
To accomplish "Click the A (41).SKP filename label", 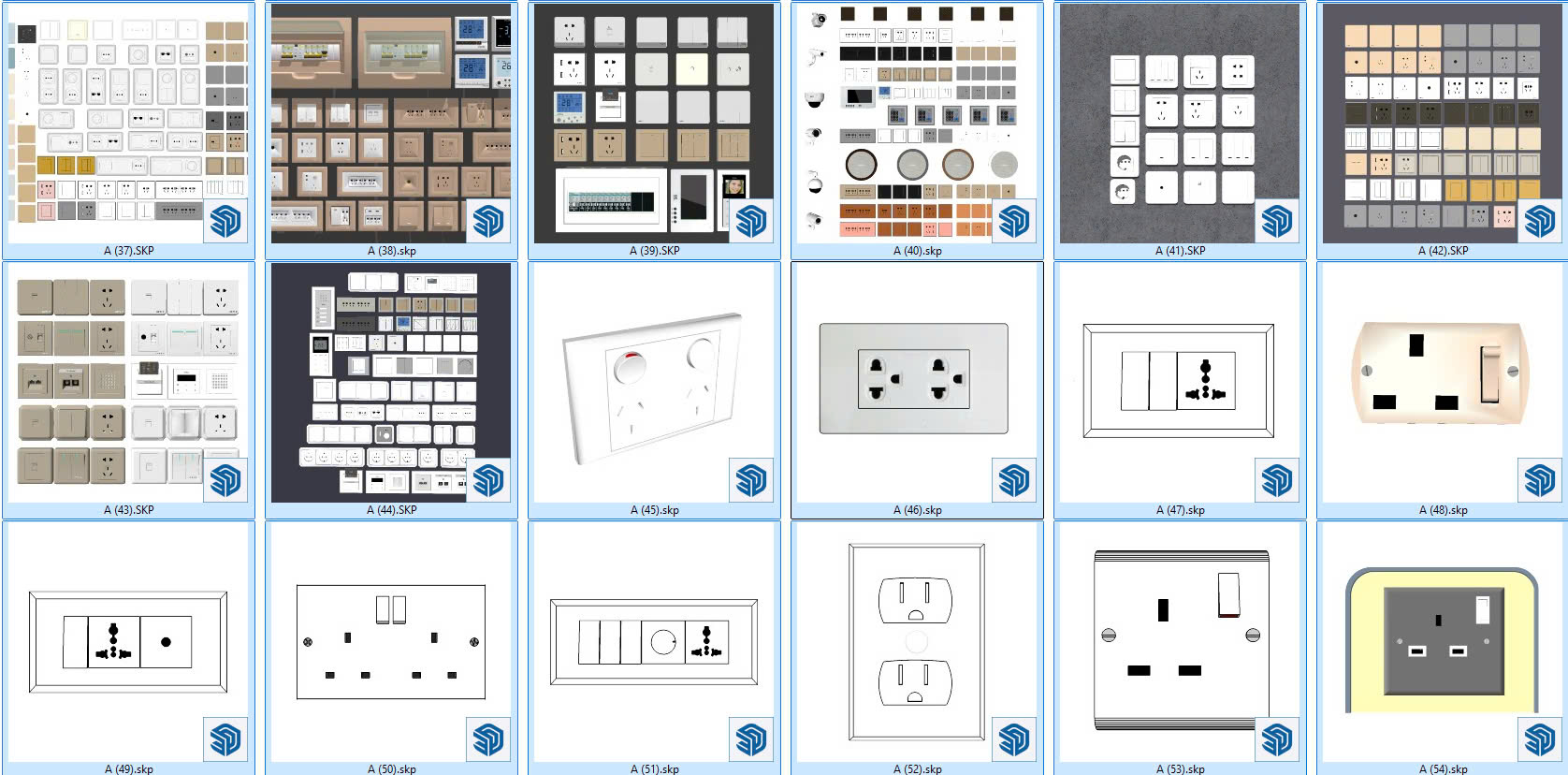I will click(x=1180, y=251).
